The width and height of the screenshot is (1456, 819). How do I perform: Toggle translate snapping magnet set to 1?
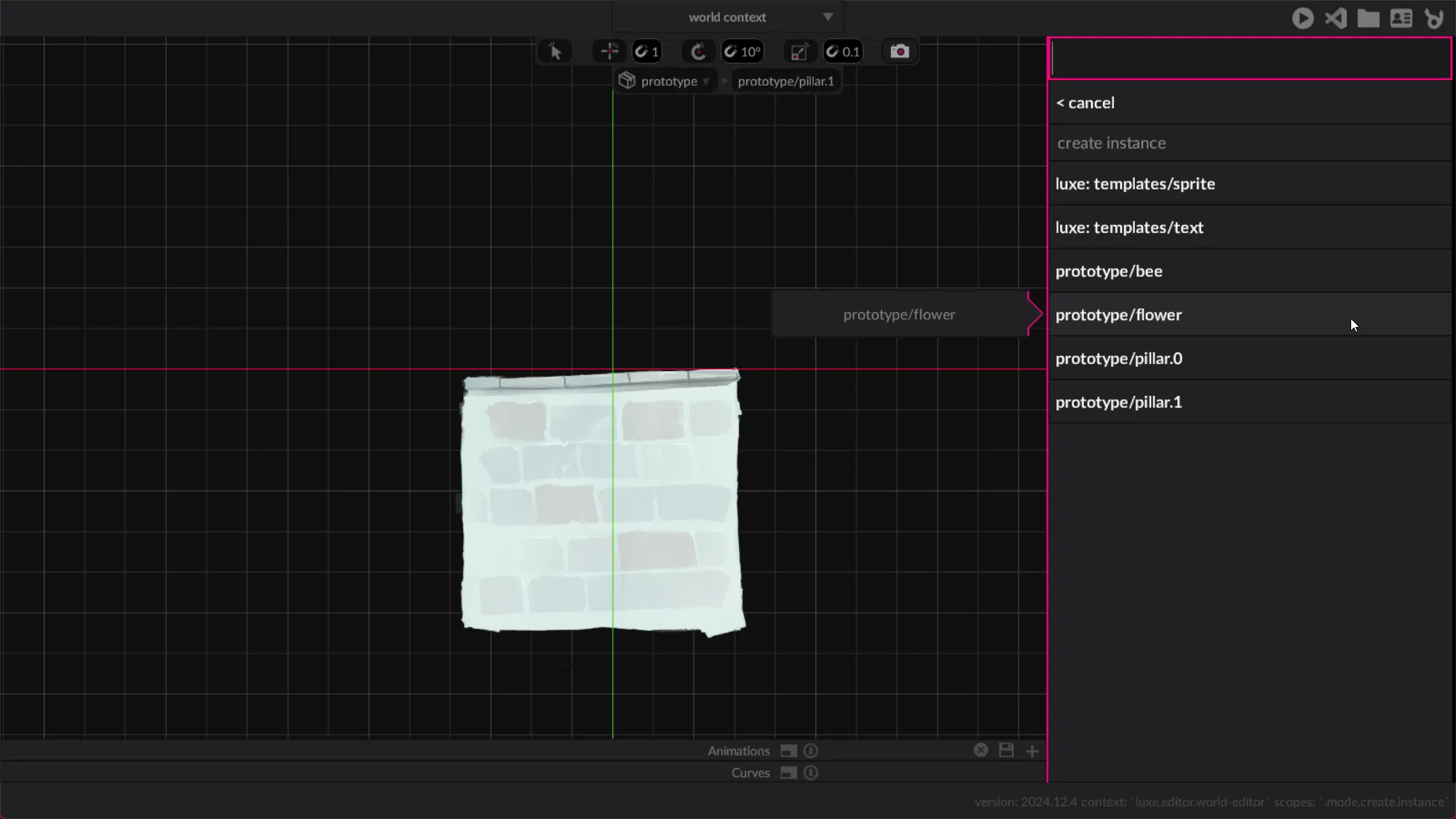pyautogui.click(x=646, y=52)
